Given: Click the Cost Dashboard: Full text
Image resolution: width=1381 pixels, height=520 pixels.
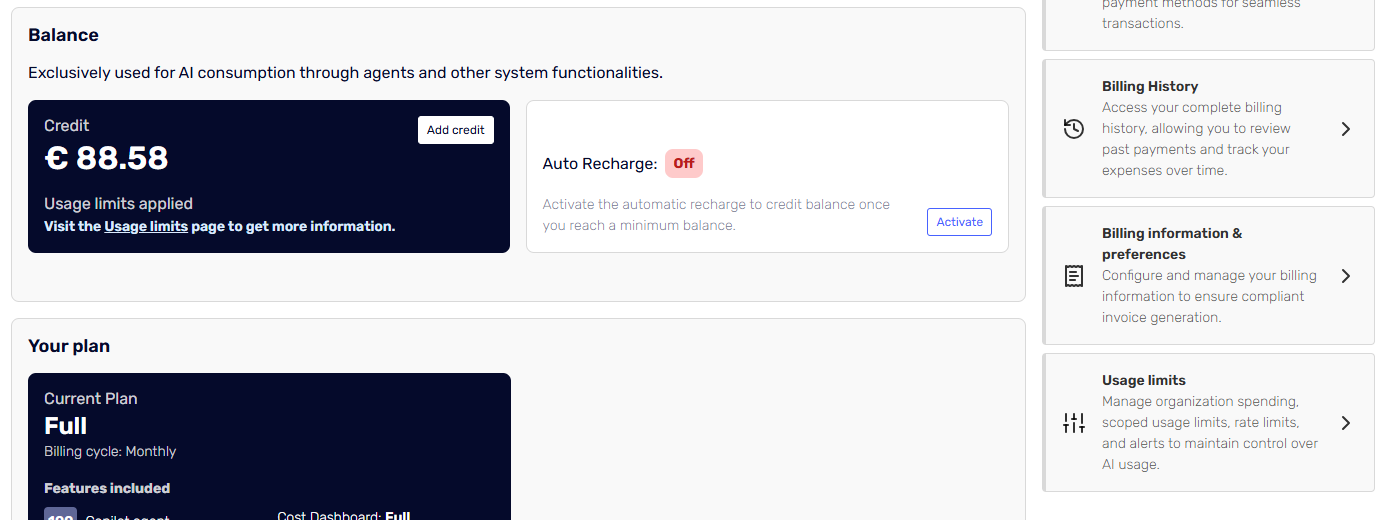Looking at the screenshot, I should pyautogui.click(x=344, y=515).
